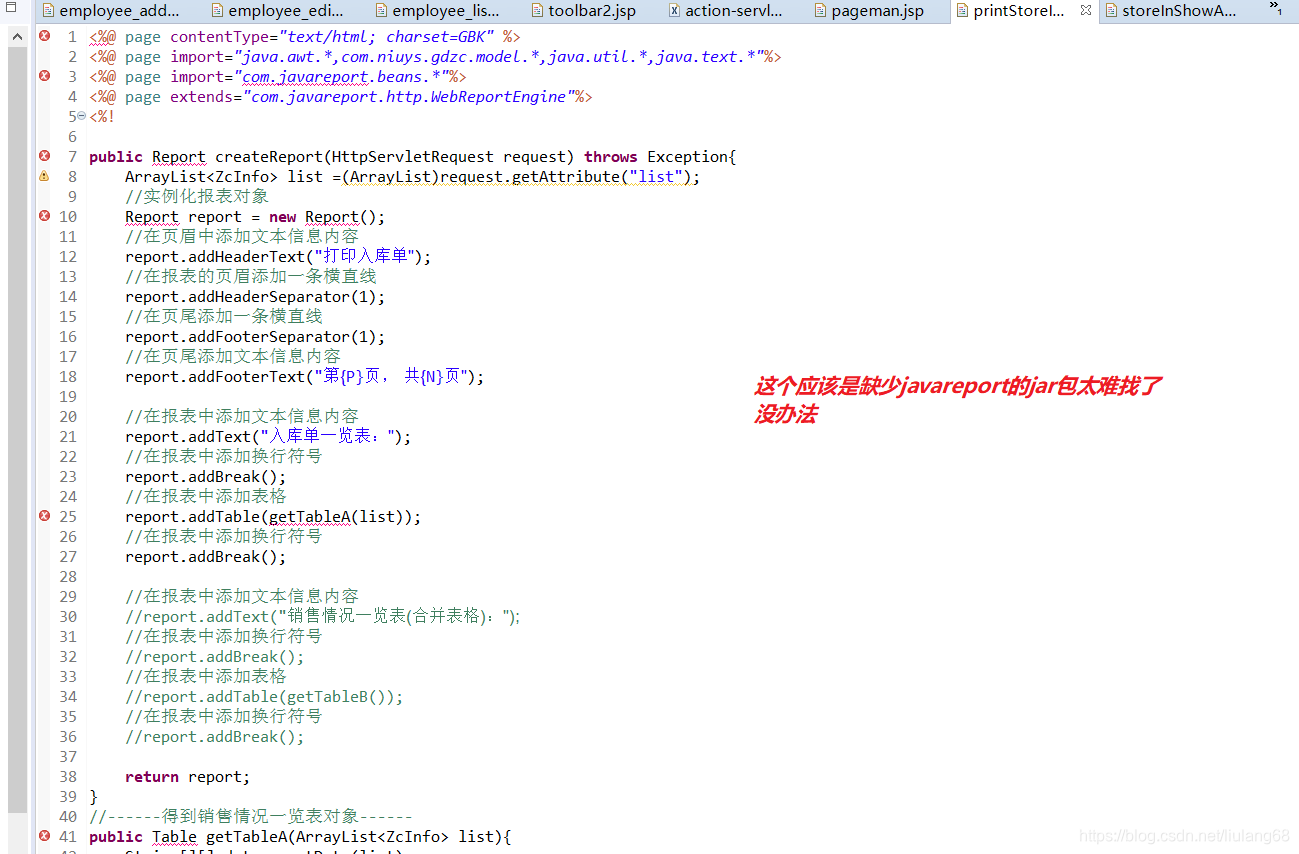Click the string "入库单一览表:" on line 21

(x=326, y=437)
